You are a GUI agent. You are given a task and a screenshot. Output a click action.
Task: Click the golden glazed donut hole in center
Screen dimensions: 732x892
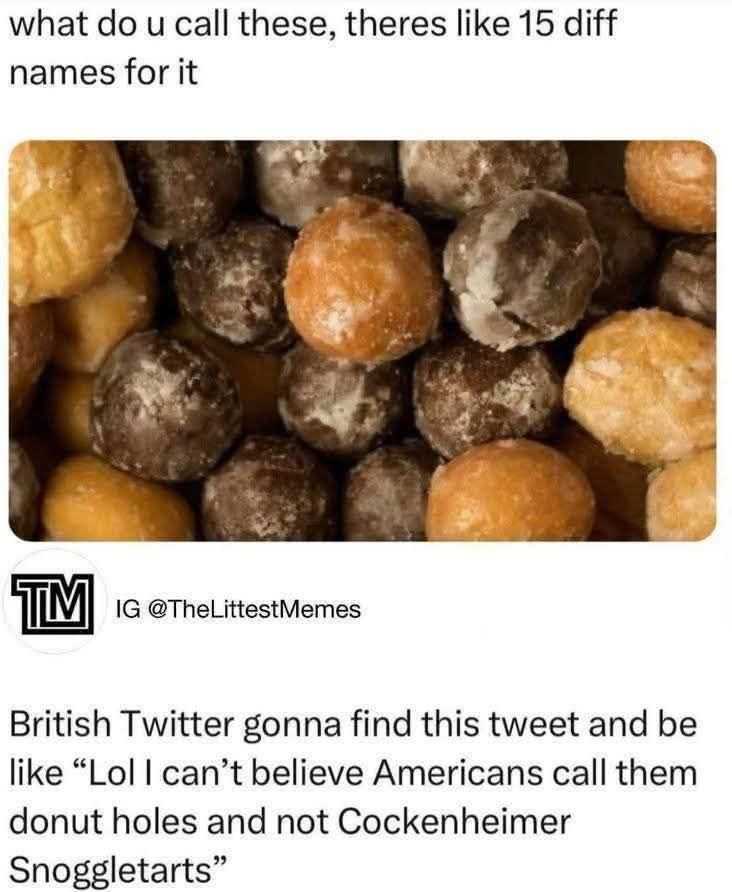pyautogui.click(x=362, y=279)
